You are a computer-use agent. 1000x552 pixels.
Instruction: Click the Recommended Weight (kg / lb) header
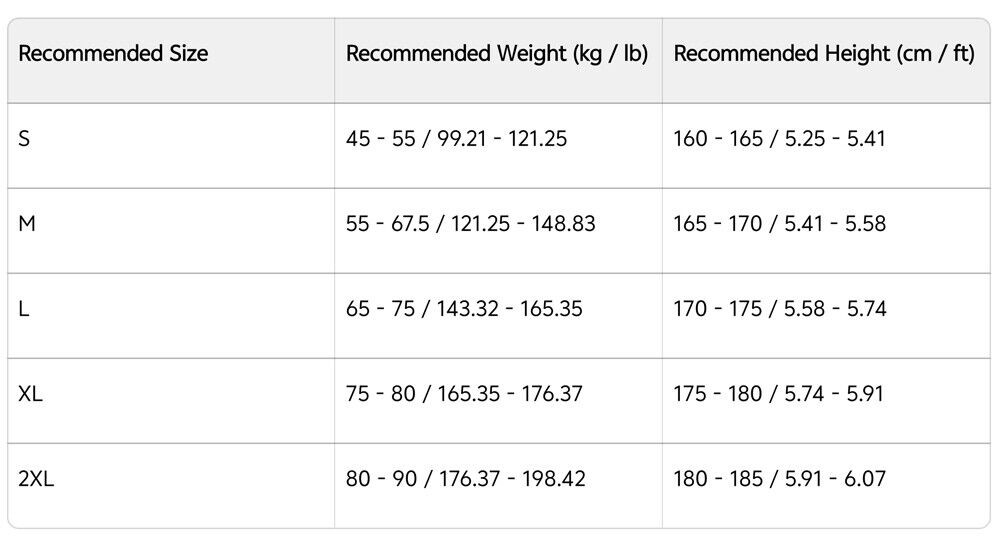click(x=497, y=54)
